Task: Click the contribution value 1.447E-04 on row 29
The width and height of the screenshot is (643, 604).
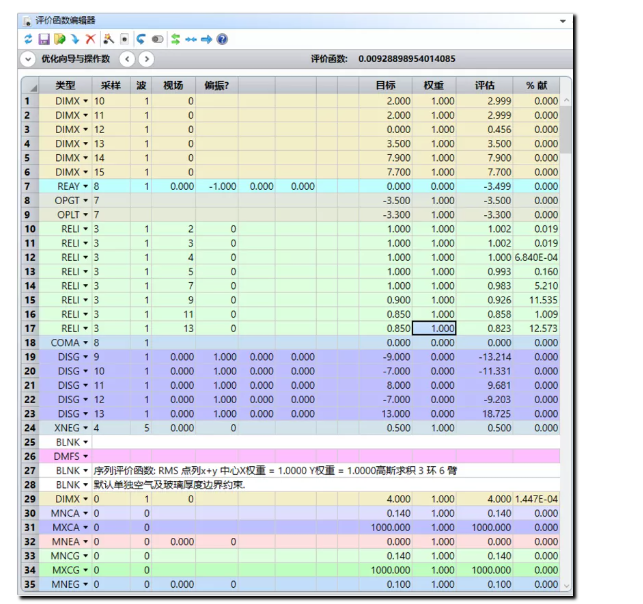Action: 536,499
